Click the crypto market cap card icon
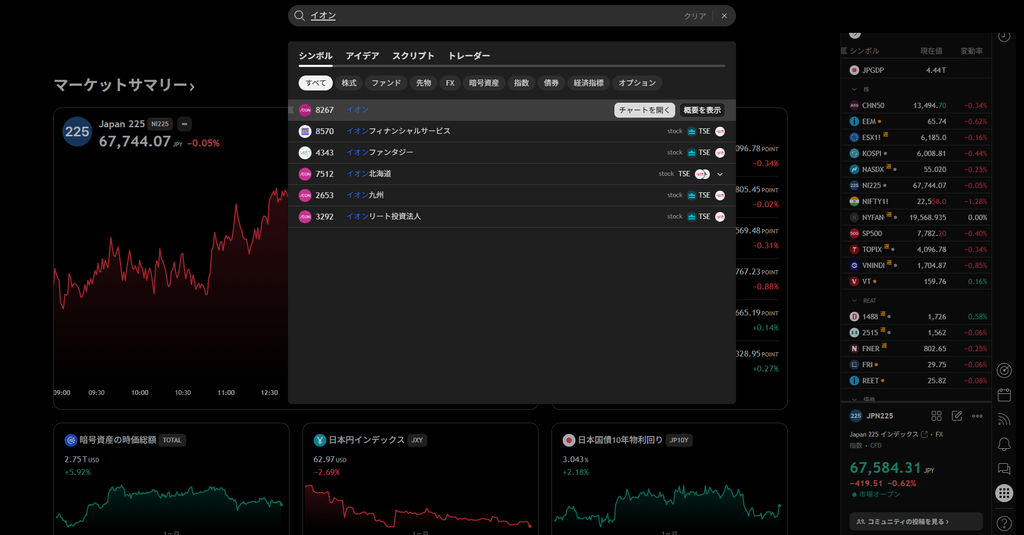The image size is (1024, 535). tap(71, 440)
